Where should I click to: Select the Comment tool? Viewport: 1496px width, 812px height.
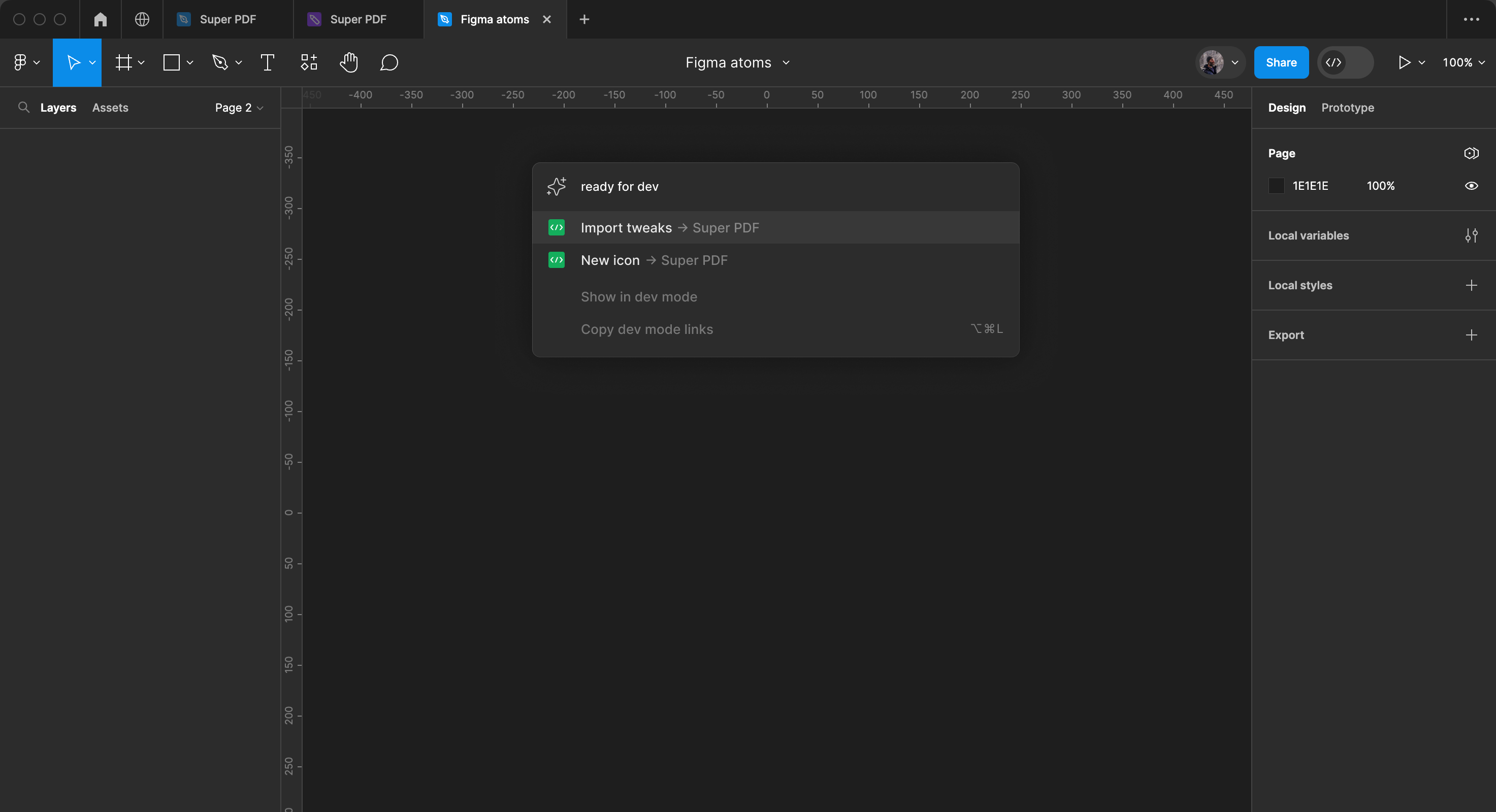pos(389,62)
